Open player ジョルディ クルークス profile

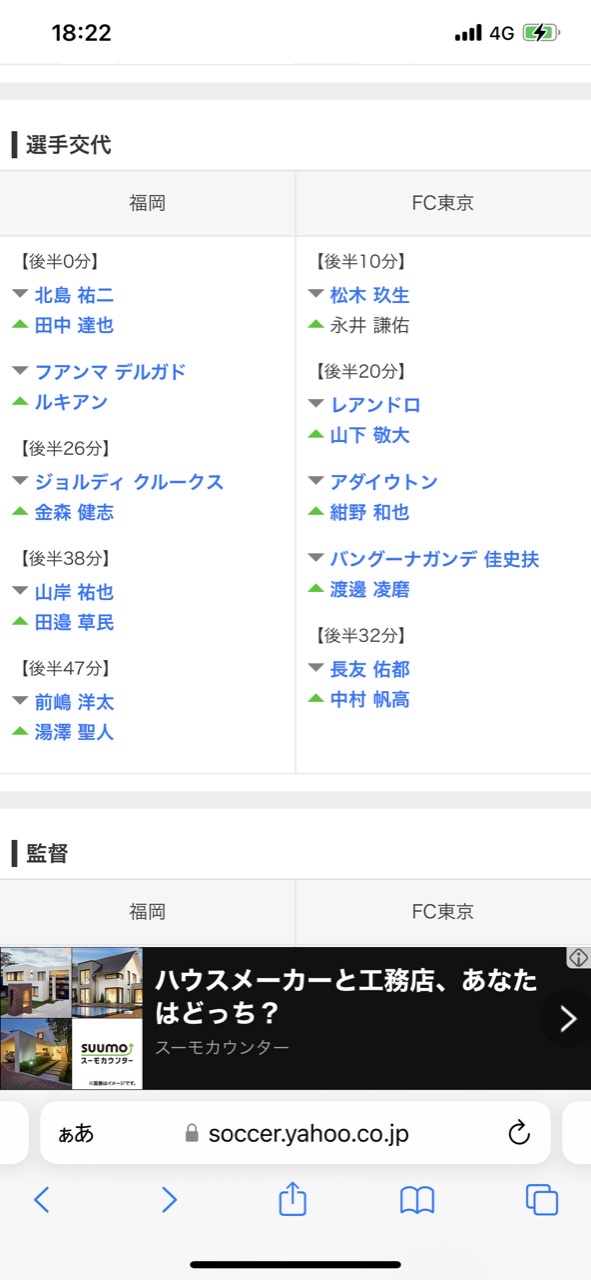129,482
